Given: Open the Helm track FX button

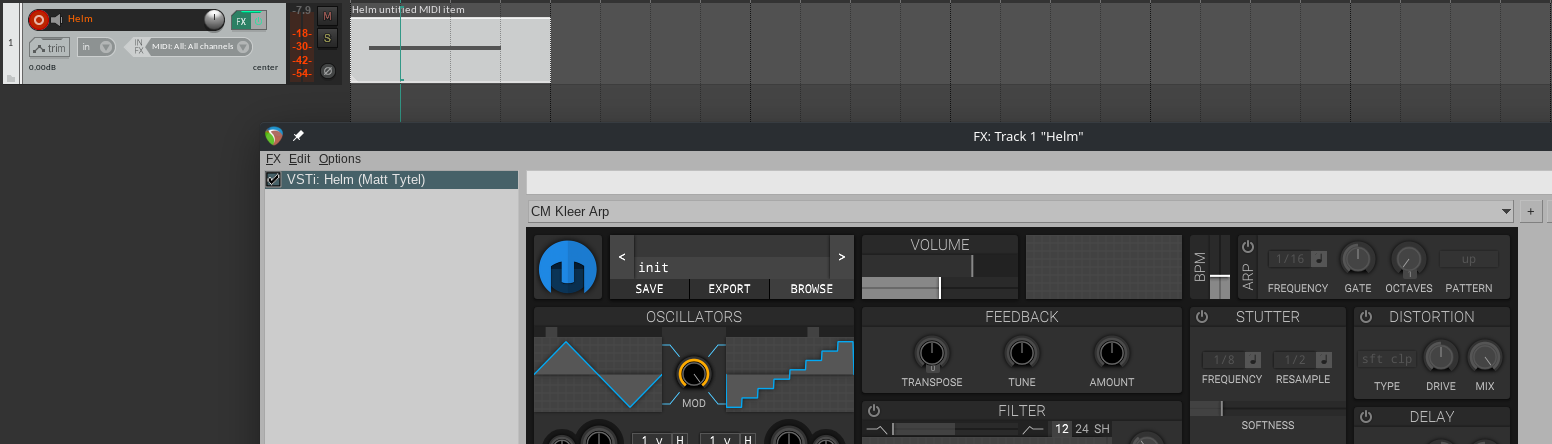Looking at the screenshot, I should (x=240, y=21).
